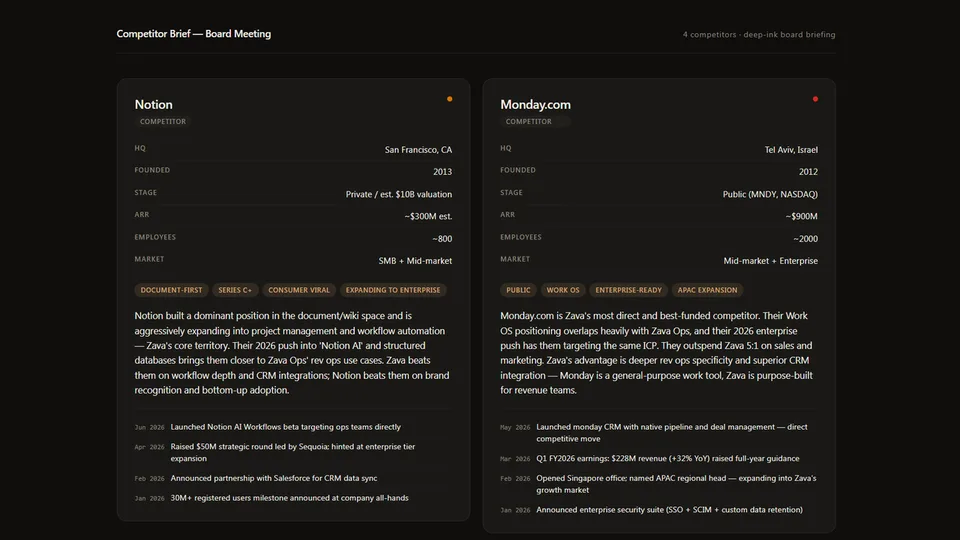960x540 pixels.
Task: Click 'Jun 2026' date in Notion timeline
Action: click(149, 427)
